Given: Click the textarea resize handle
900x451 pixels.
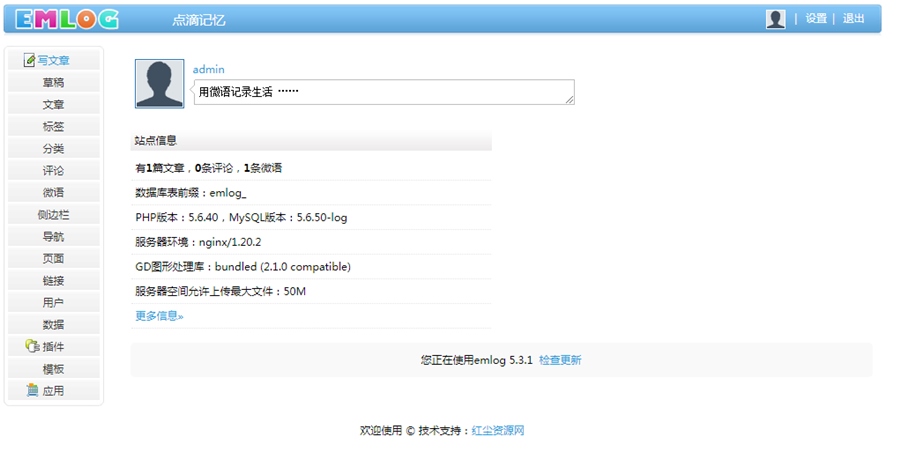Looking at the screenshot, I should tap(569, 100).
